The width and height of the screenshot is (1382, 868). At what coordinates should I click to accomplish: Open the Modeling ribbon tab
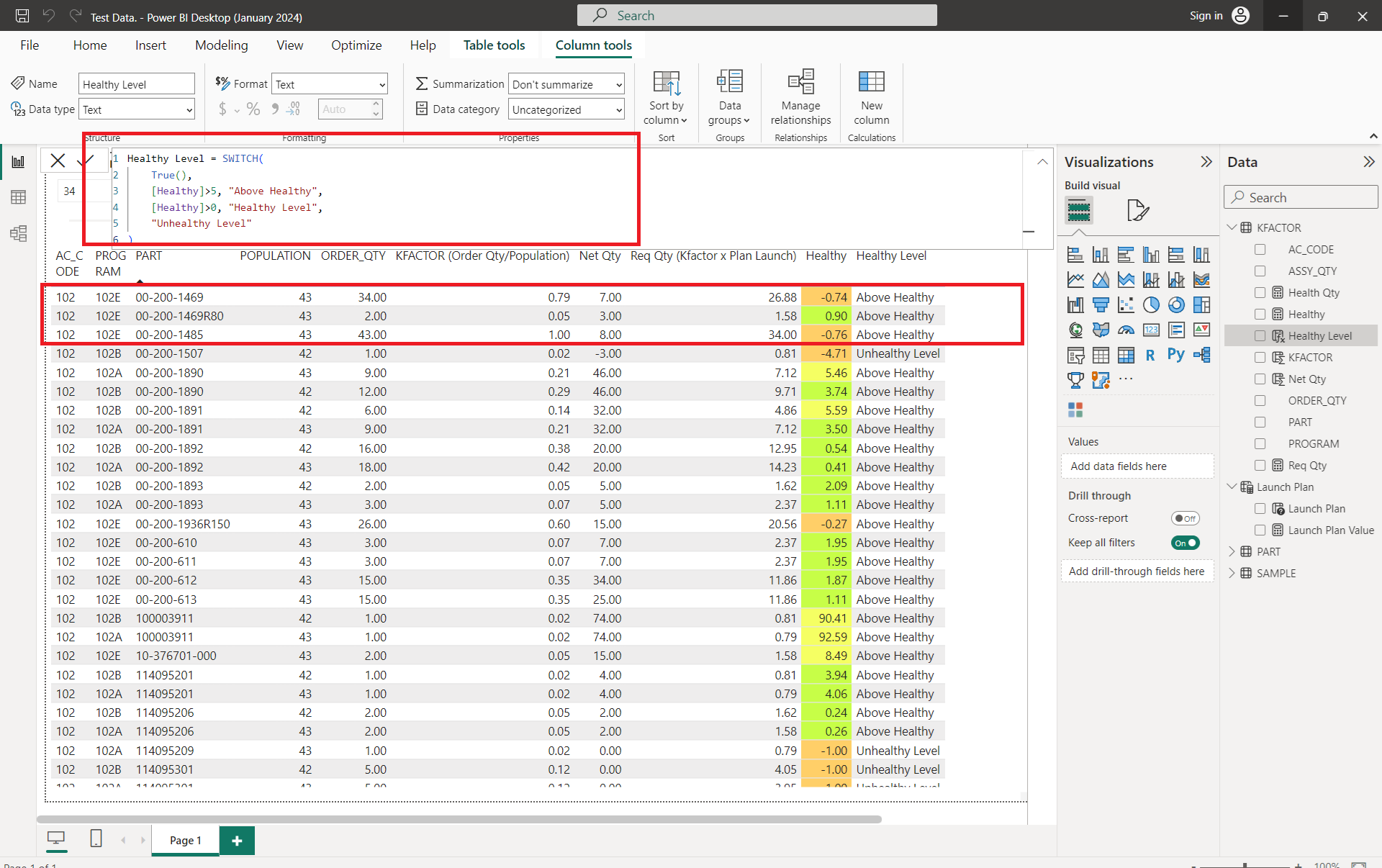pyautogui.click(x=221, y=45)
